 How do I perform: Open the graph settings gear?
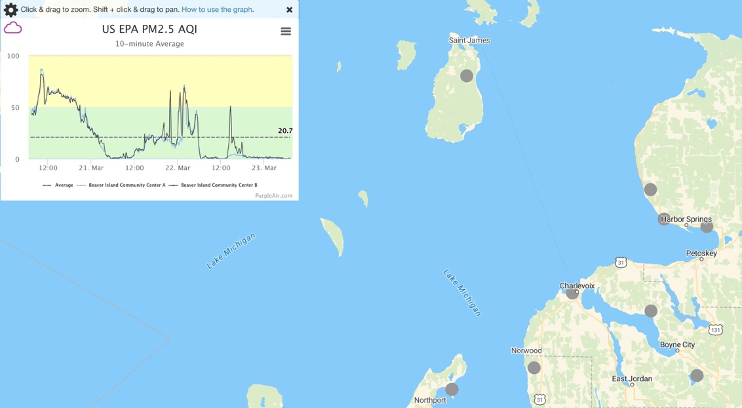[x=11, y=9]
